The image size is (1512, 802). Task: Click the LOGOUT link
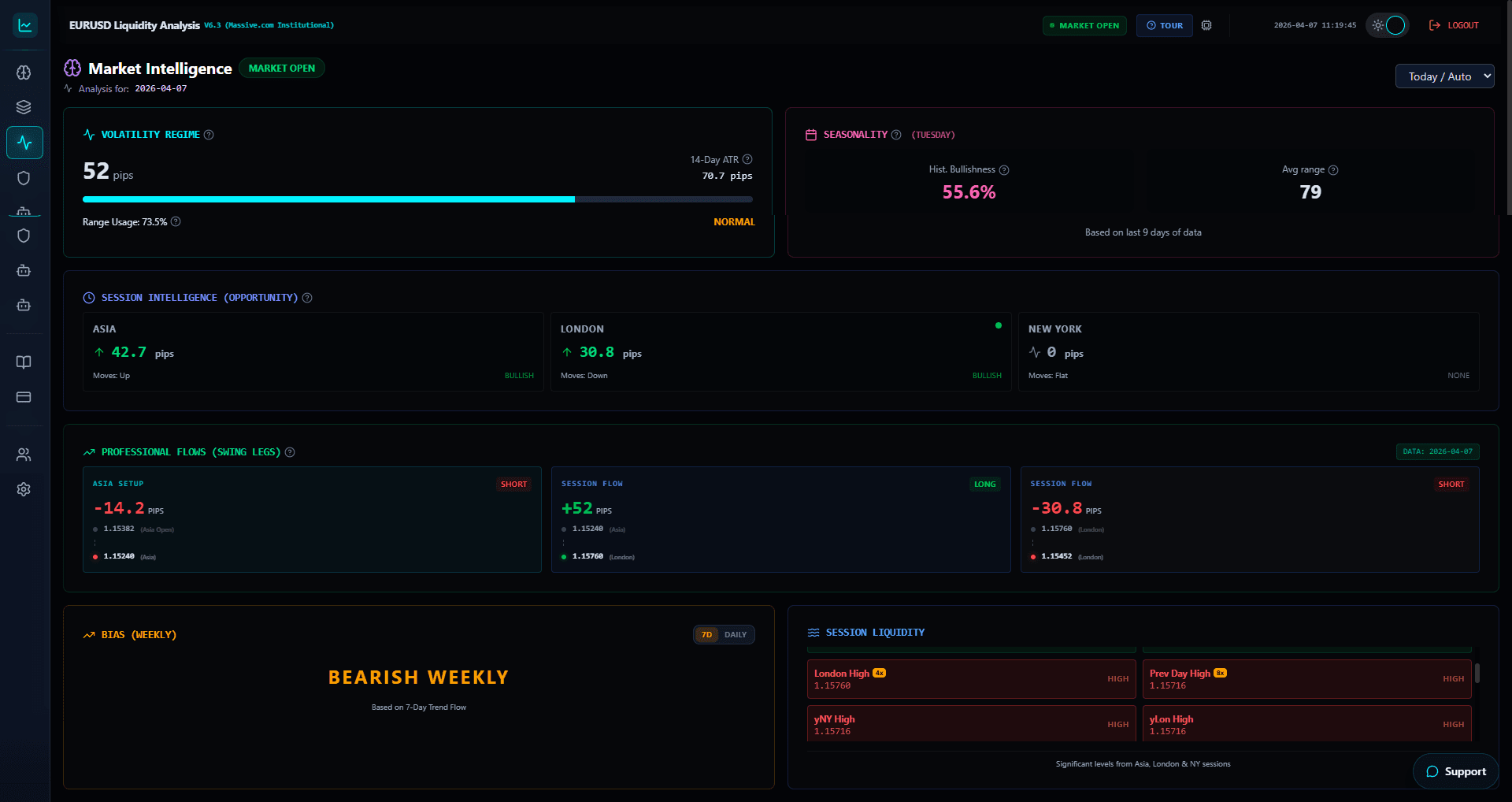(1455, 24)
